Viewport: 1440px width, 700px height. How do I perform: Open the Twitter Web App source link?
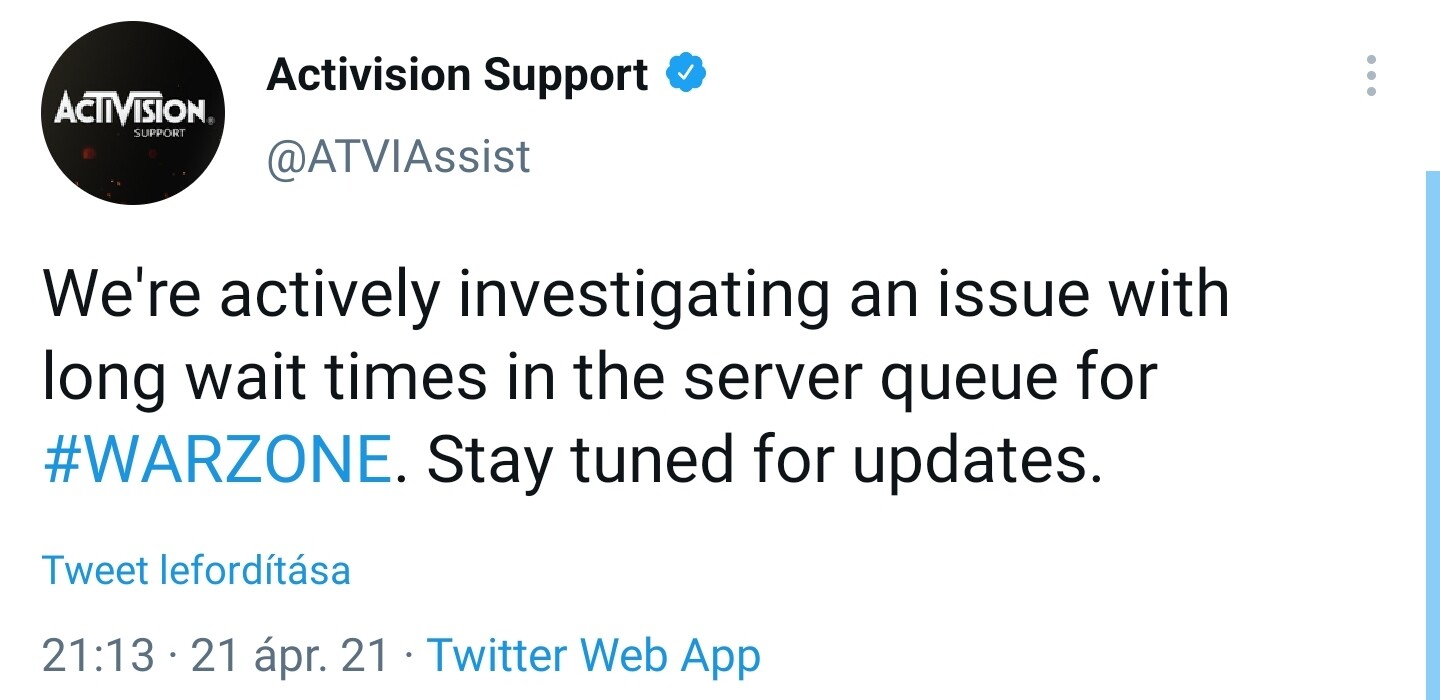[x=594, y=657]
